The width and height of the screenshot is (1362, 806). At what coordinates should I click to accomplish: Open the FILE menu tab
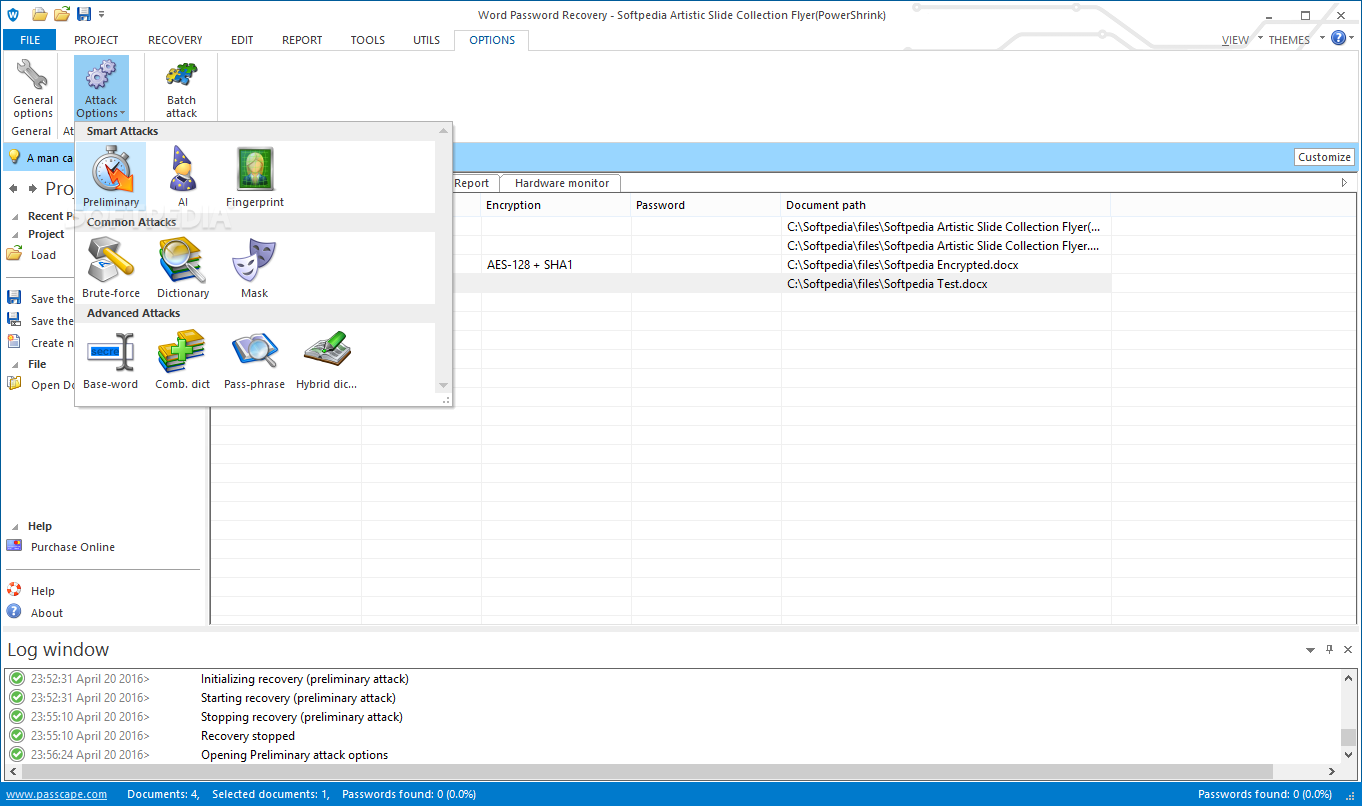point(30,40)
